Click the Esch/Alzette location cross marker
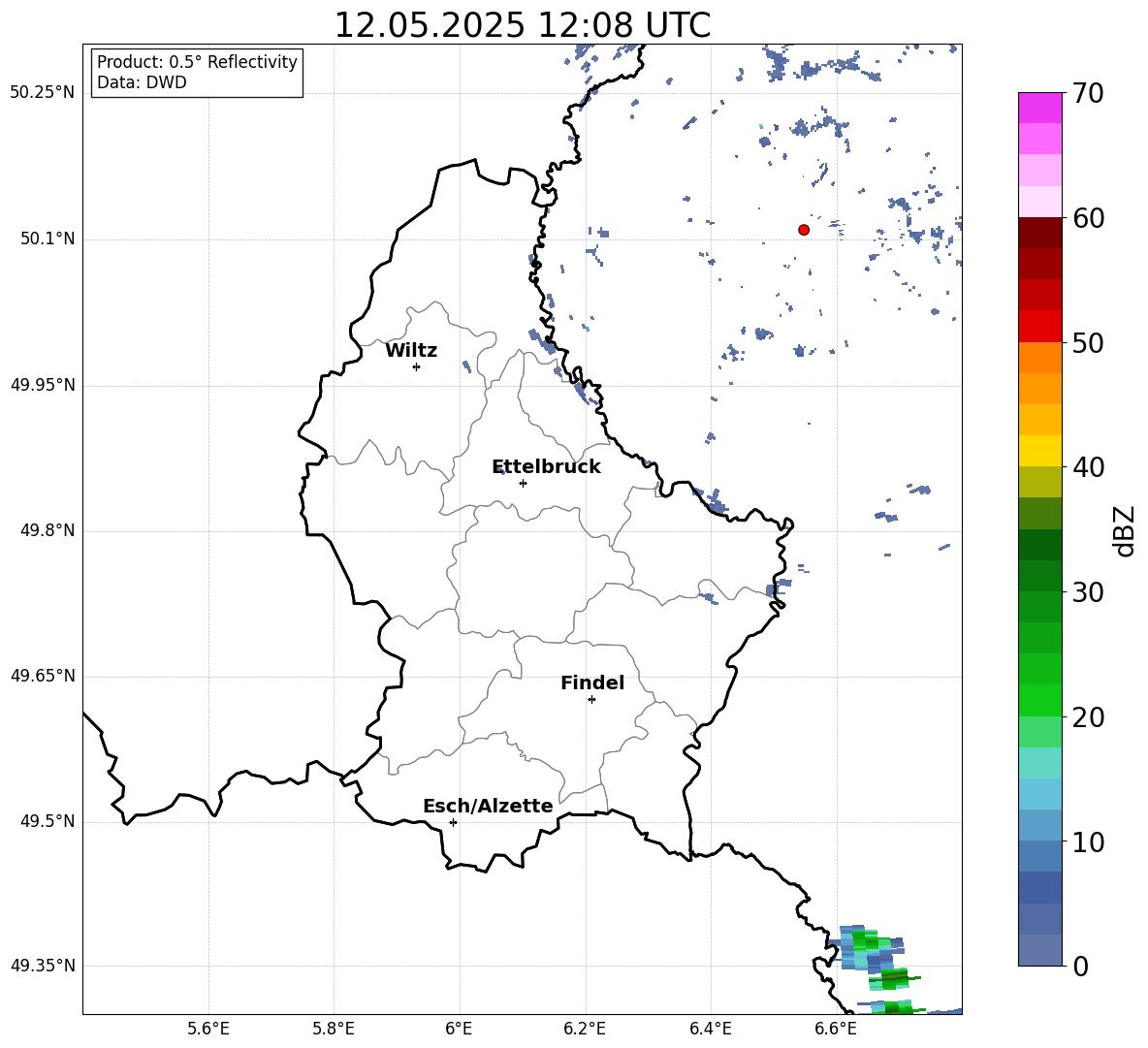 tap(453, 822)
